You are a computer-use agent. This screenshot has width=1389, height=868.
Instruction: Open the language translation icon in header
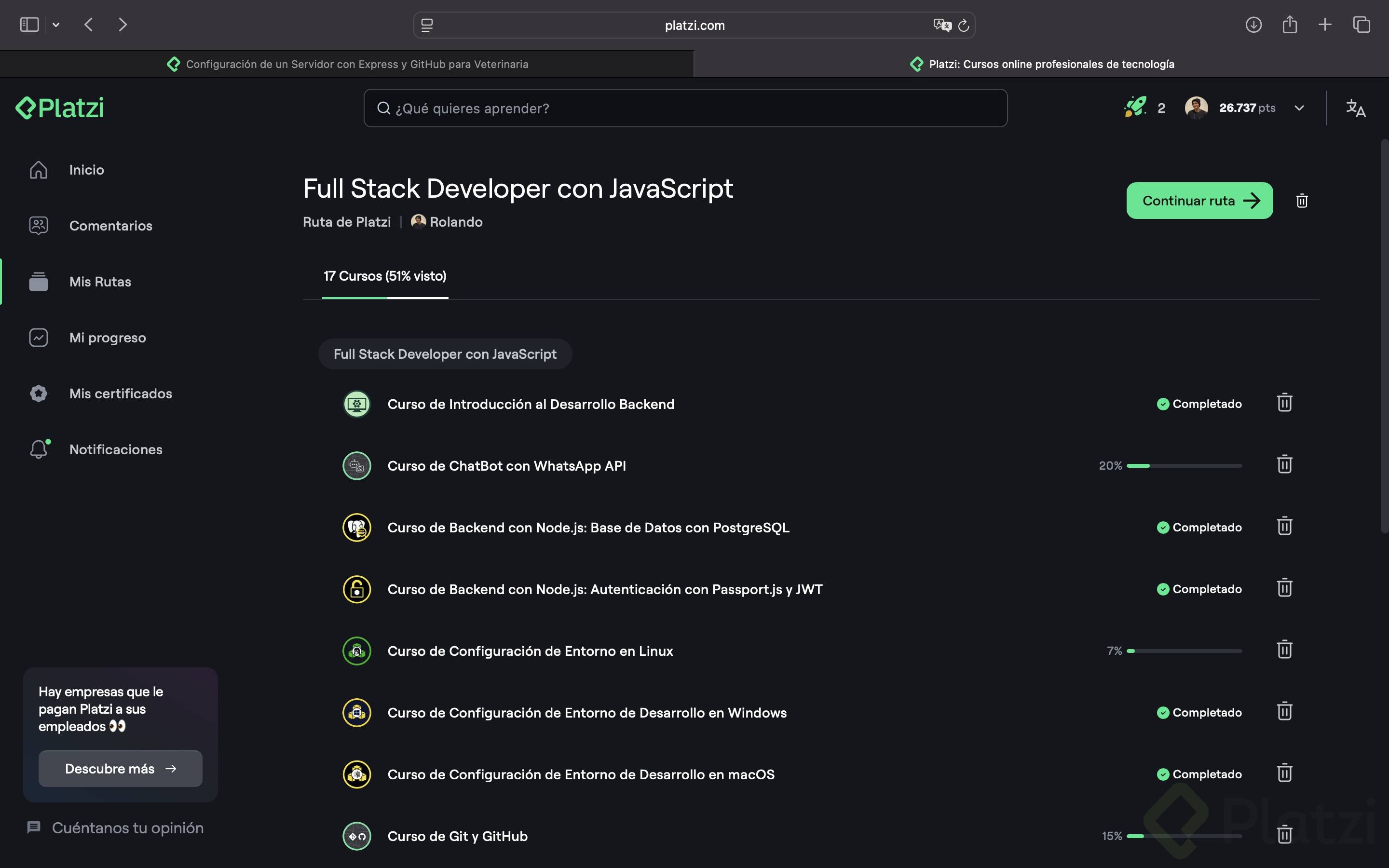(x=1355, y=108)
